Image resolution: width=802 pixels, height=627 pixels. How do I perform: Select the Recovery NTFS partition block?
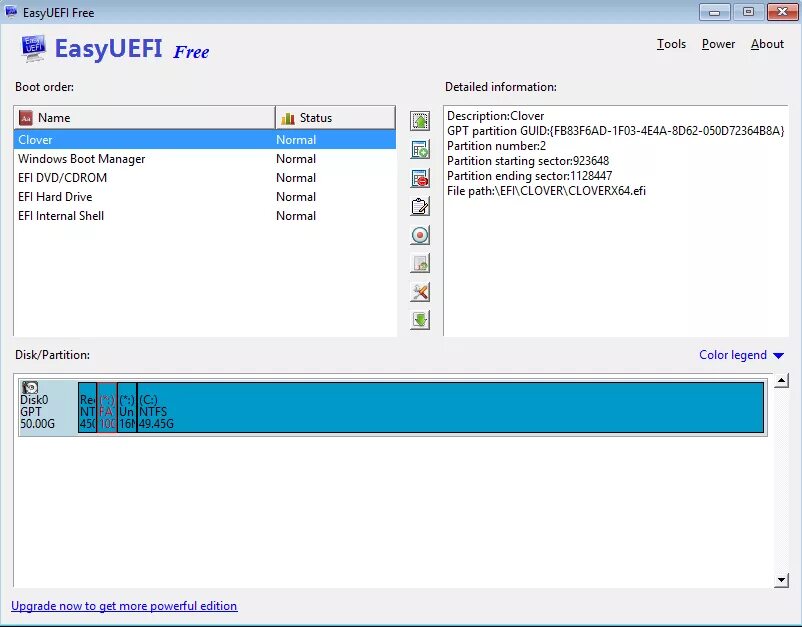click(x=87, y=408)
